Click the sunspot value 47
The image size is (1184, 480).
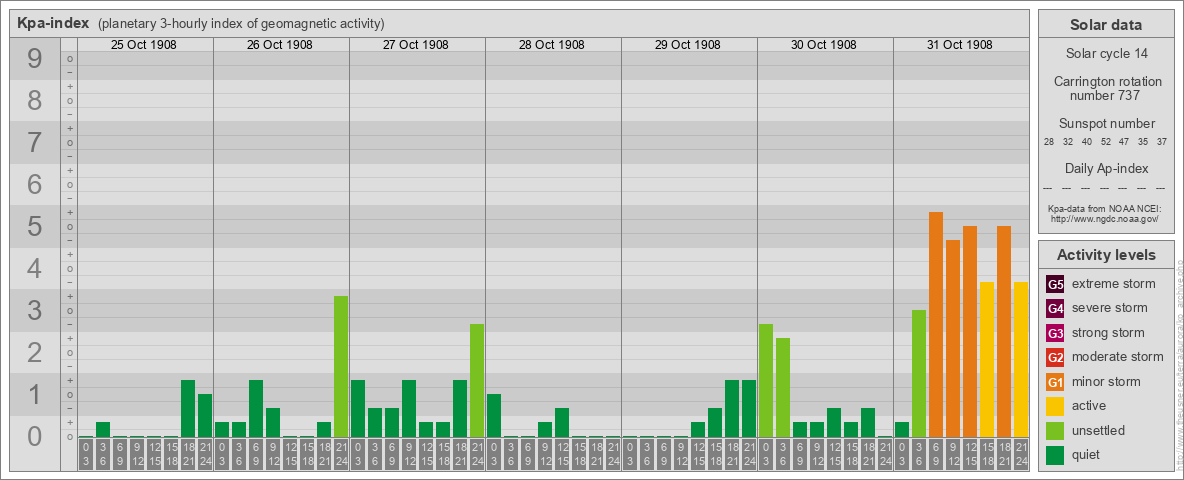coord(1124,142)
